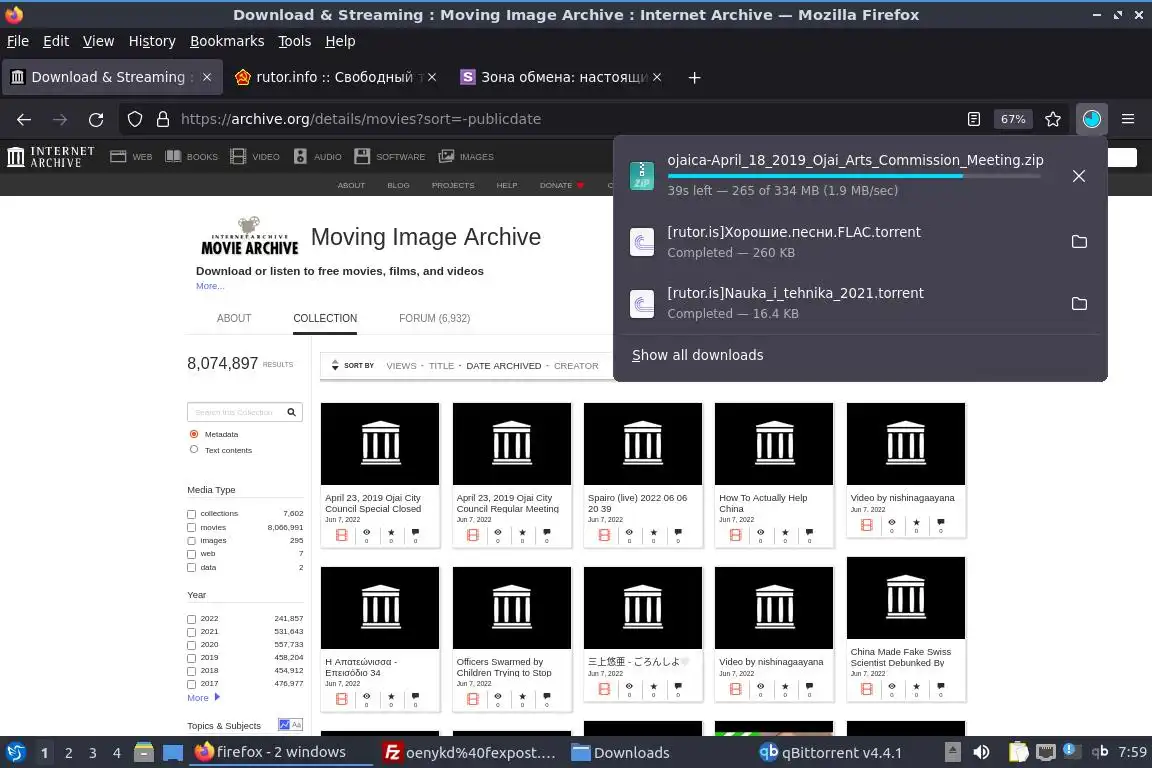Open the File menu
The height and width of the screenshot is (768, 1152).
[18, 41]
